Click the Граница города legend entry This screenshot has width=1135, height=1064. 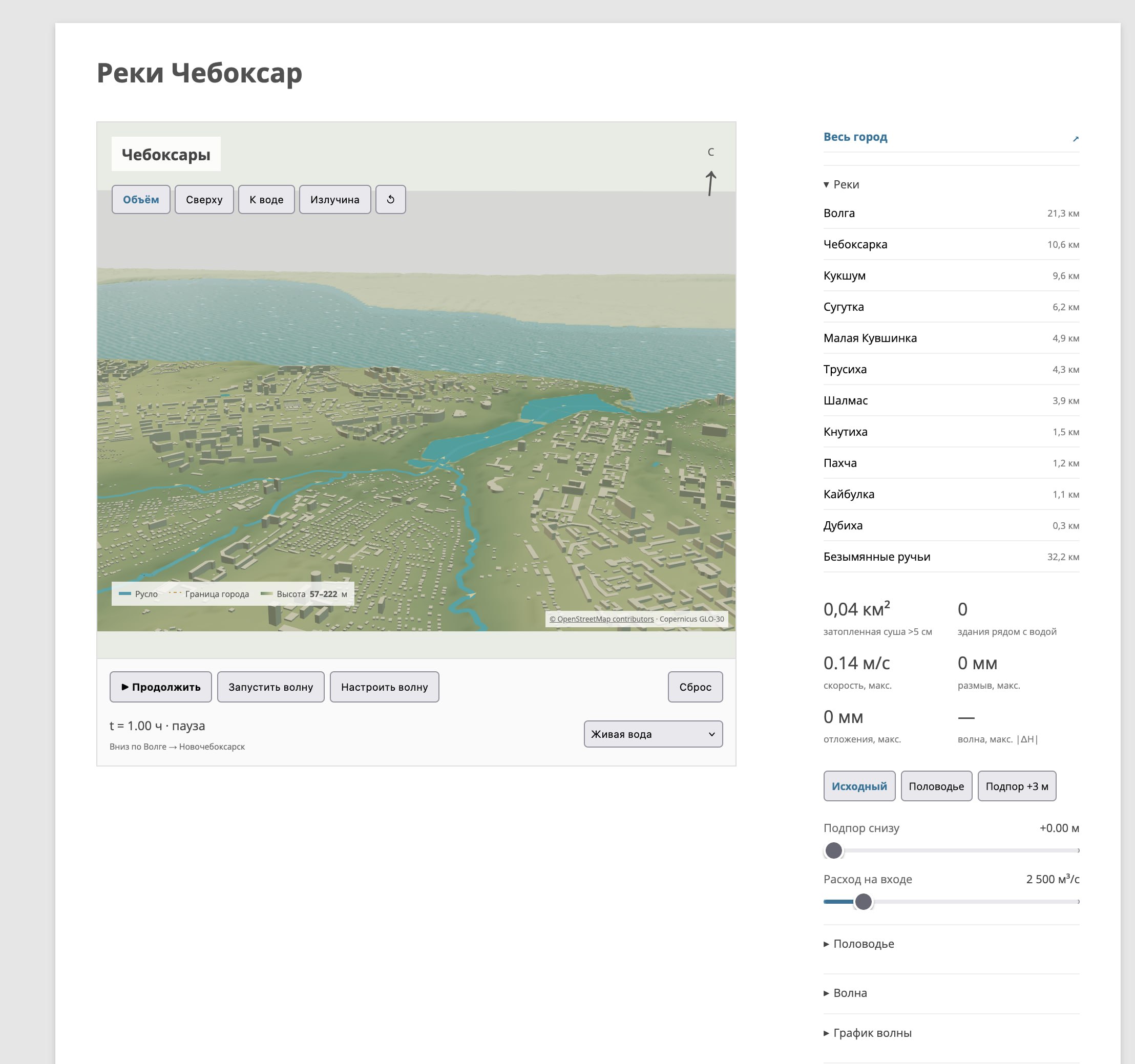pos(209,593)
